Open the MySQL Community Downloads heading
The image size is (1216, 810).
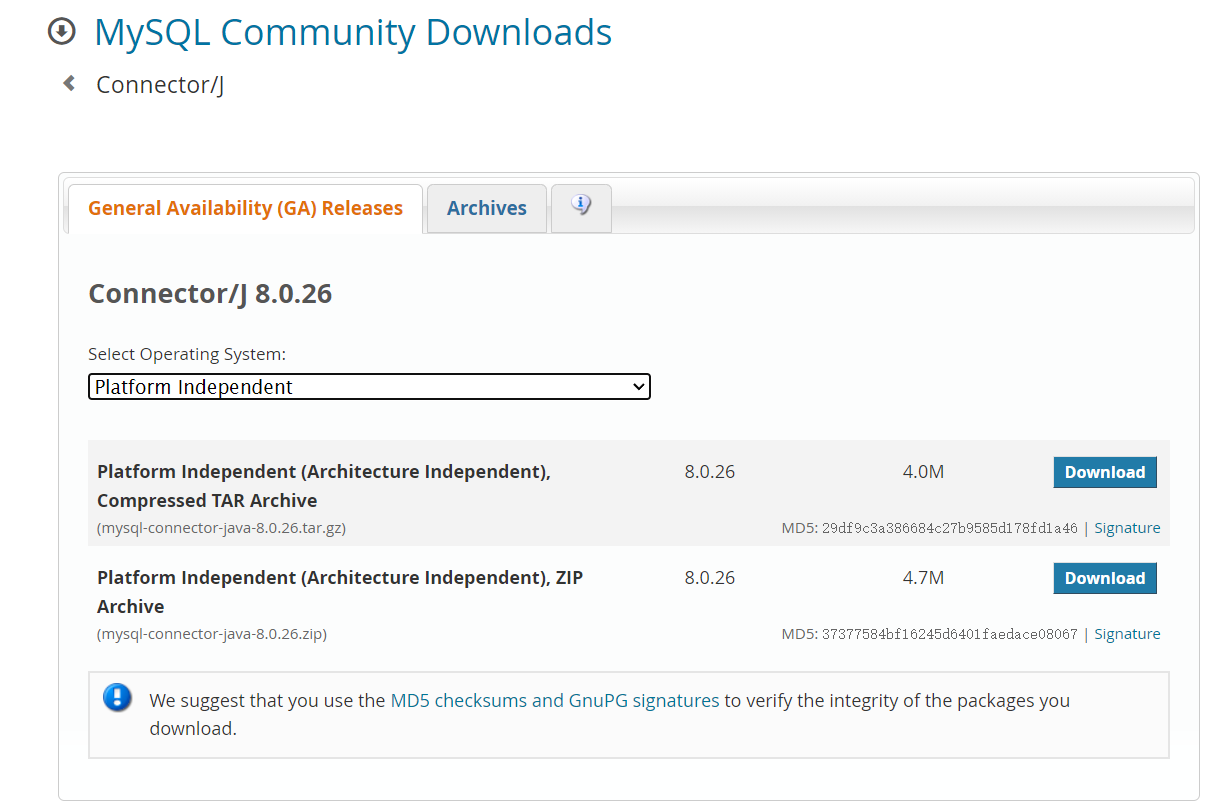353,32
